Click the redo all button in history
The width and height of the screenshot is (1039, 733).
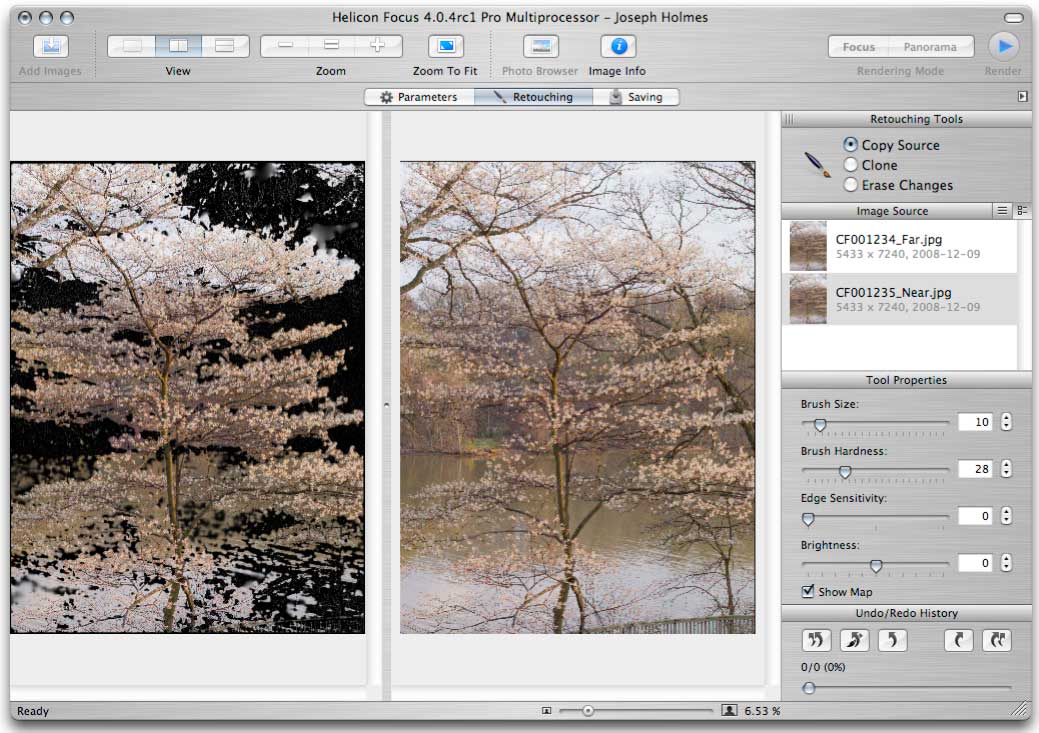click(997, 641)
